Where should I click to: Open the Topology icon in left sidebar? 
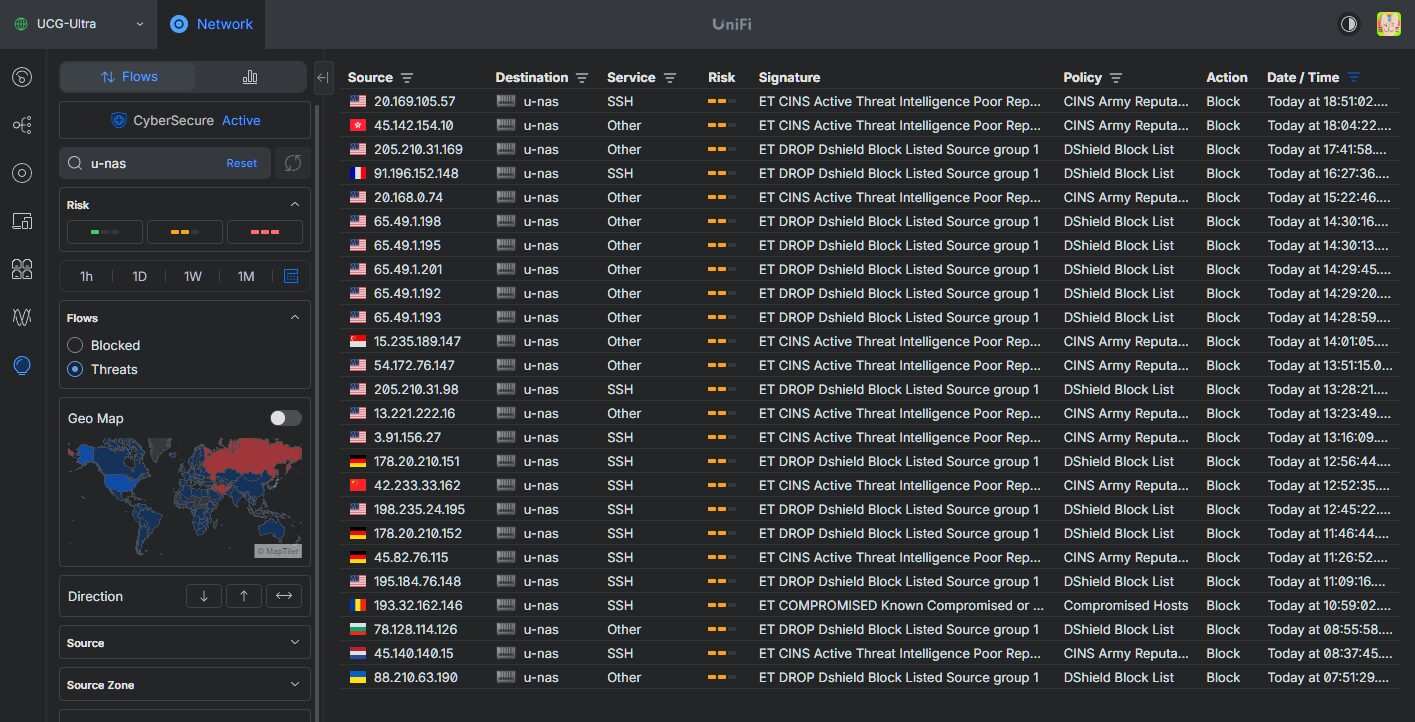[x=22, y=125]
